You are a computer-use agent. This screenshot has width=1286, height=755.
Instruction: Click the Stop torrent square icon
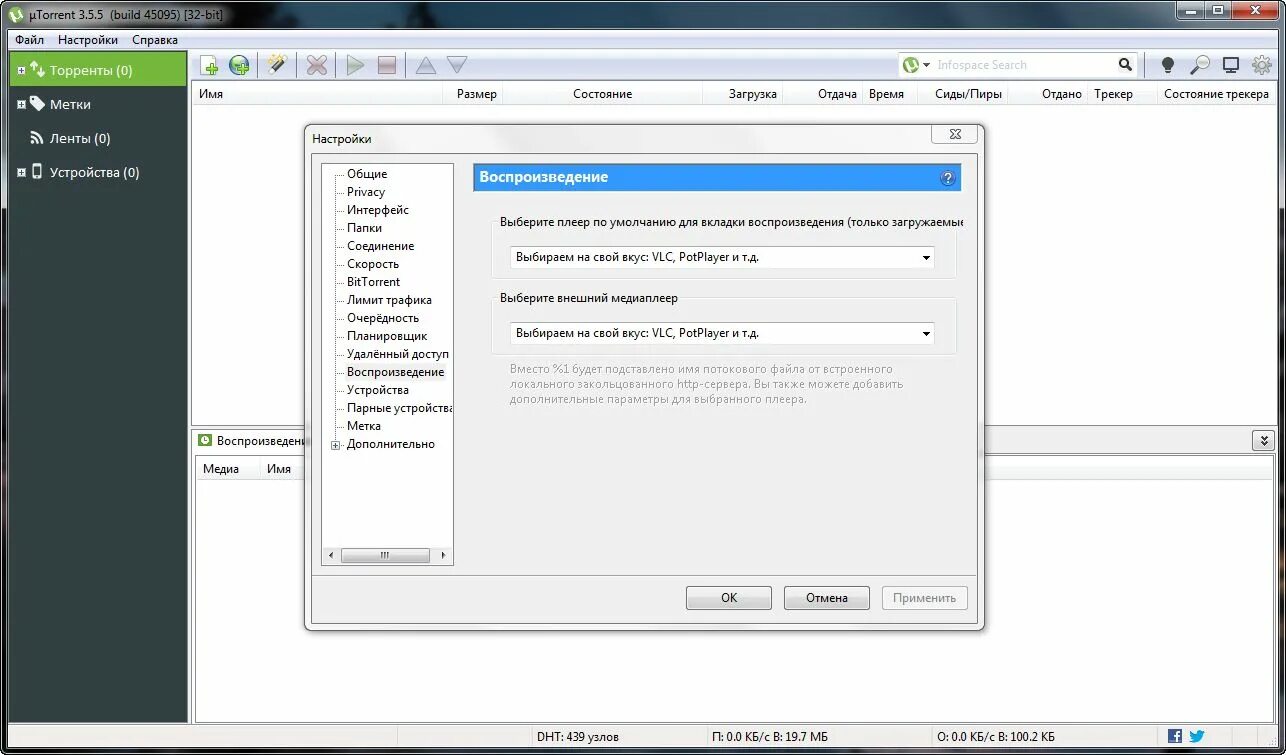coord(387,66)
